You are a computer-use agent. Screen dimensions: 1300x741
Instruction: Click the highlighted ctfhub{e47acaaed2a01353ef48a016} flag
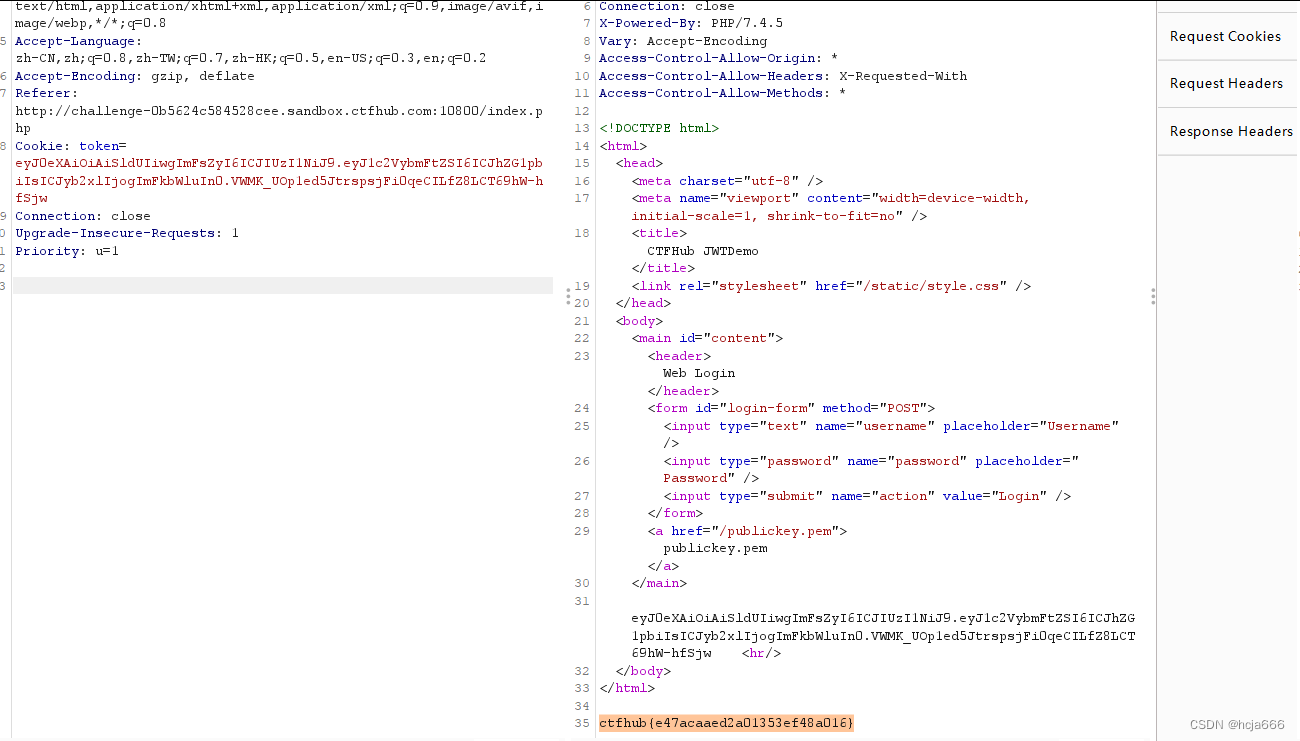[727, 723]
